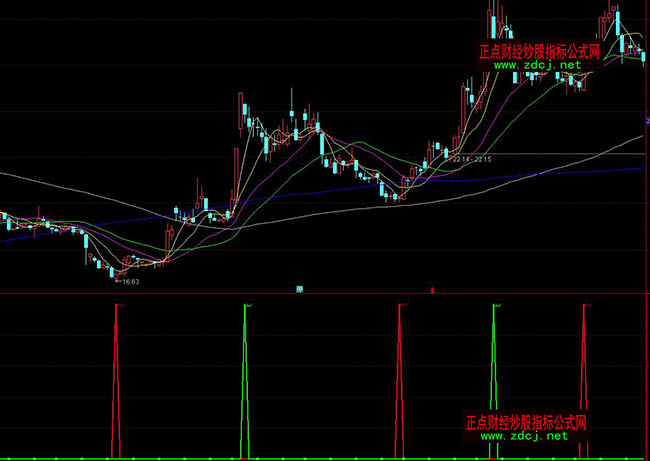Click the middle red signal spike
This screenshot has width=650, height=461.
pos(400,380)
